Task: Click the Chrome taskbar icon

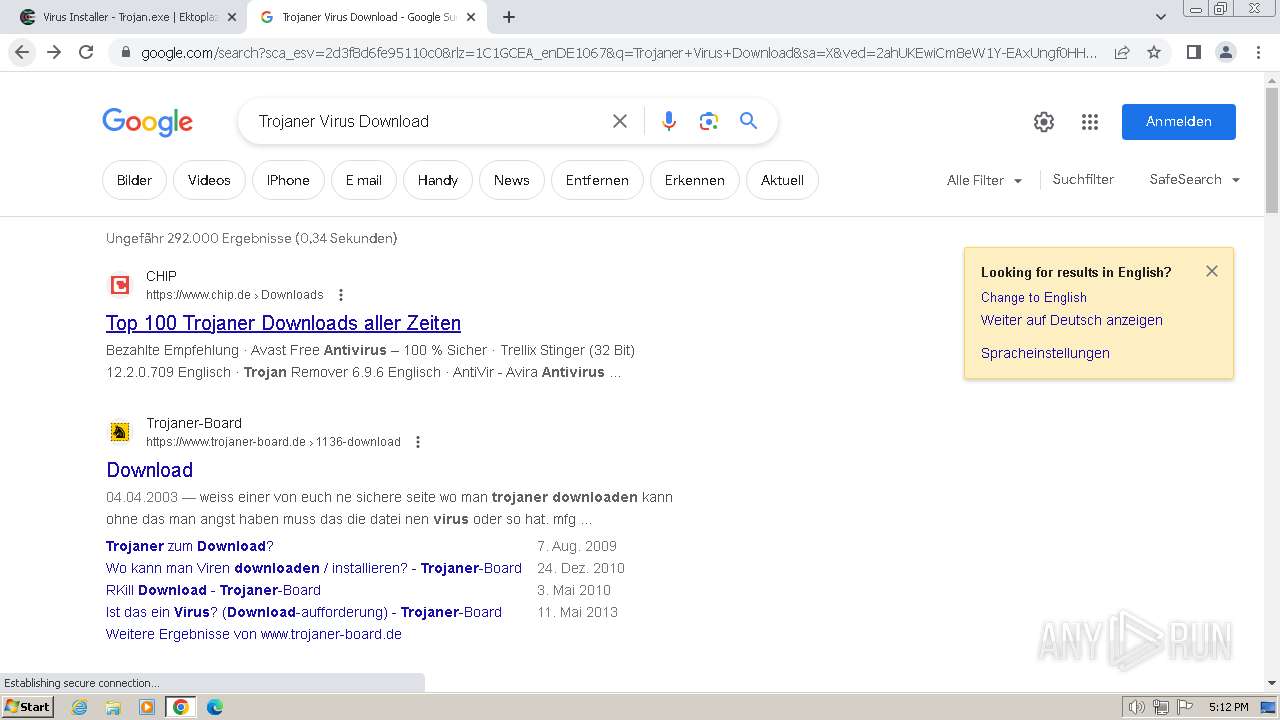Action: (x=180, y=707)
